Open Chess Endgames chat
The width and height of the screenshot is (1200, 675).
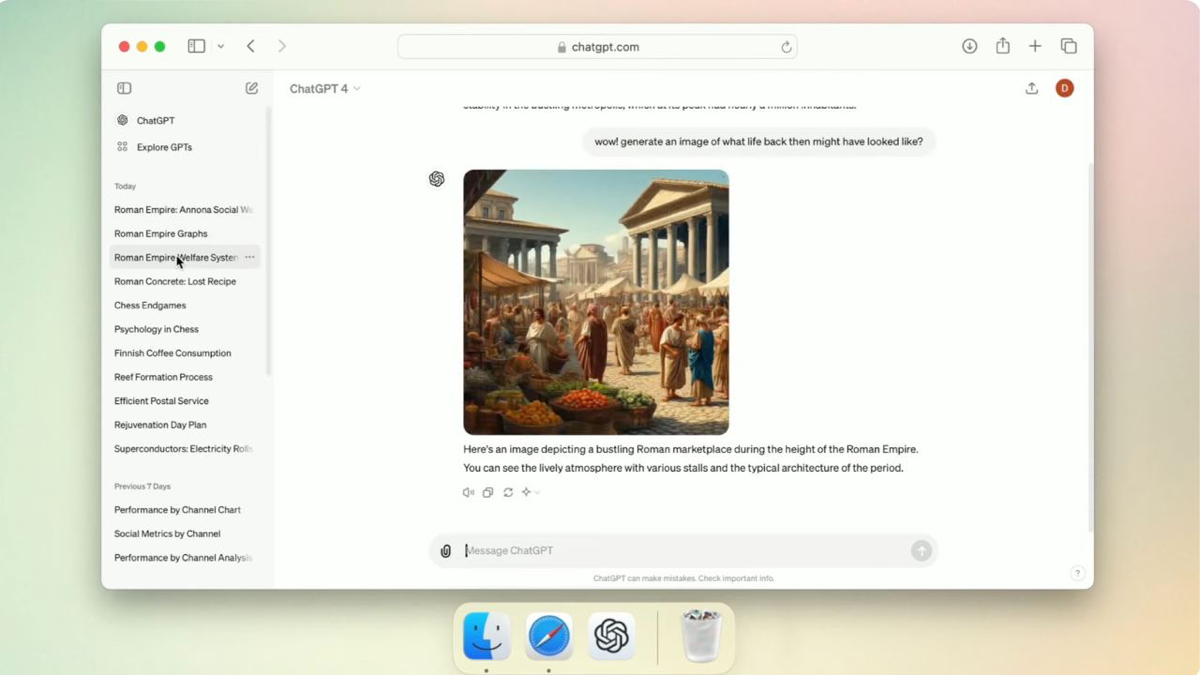[x=150, y=306]
